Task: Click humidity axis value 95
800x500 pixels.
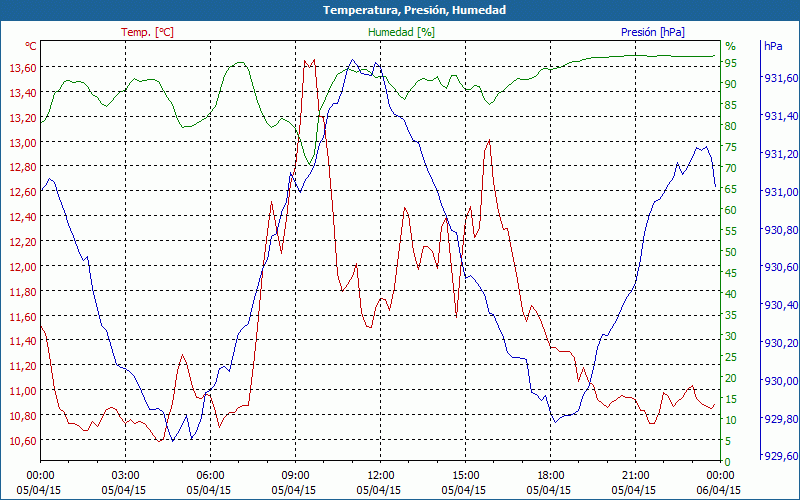Action: [731, 63]
